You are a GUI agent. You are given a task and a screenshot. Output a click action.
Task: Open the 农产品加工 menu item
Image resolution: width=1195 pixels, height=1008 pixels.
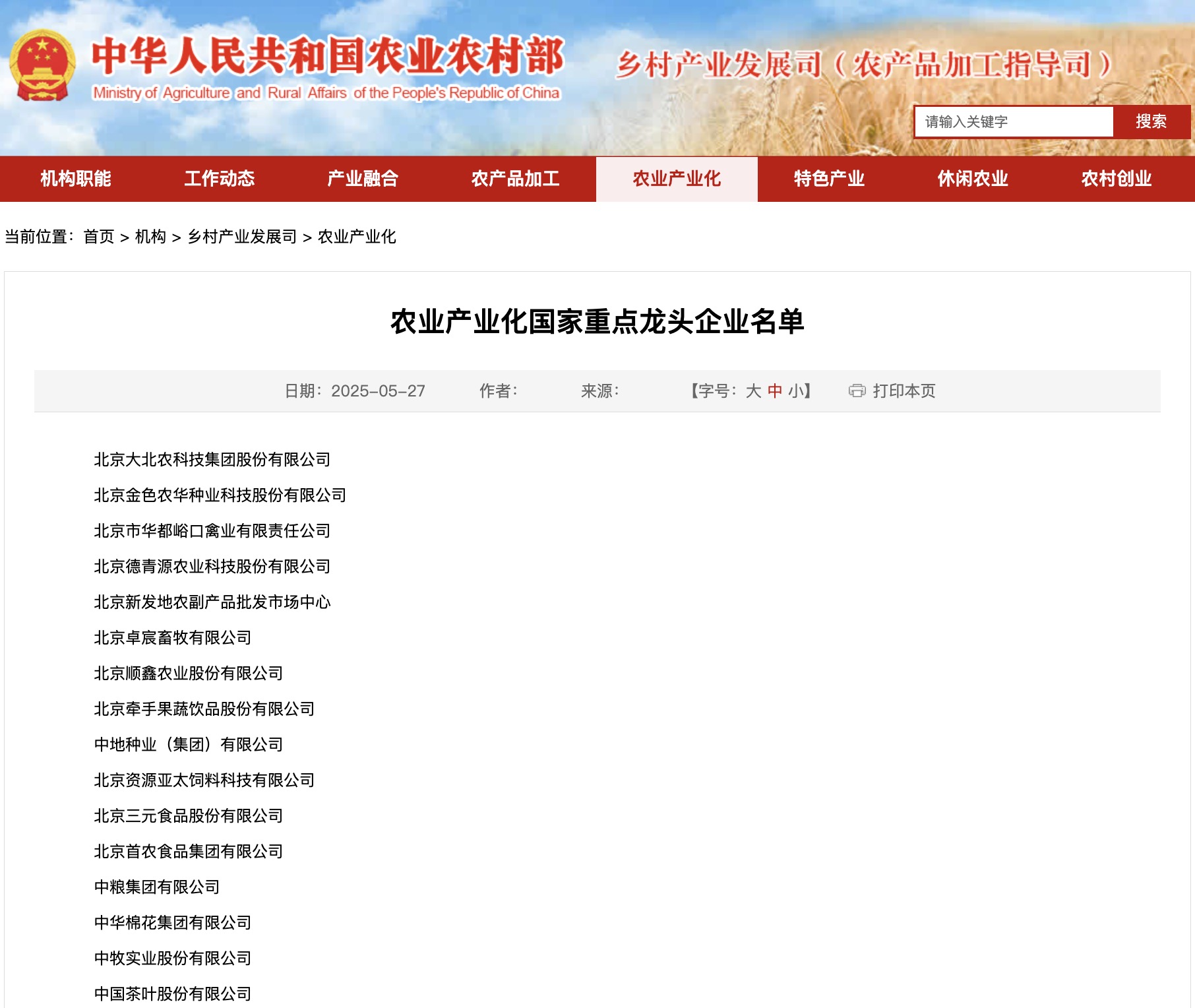click(x=515, y=179)
